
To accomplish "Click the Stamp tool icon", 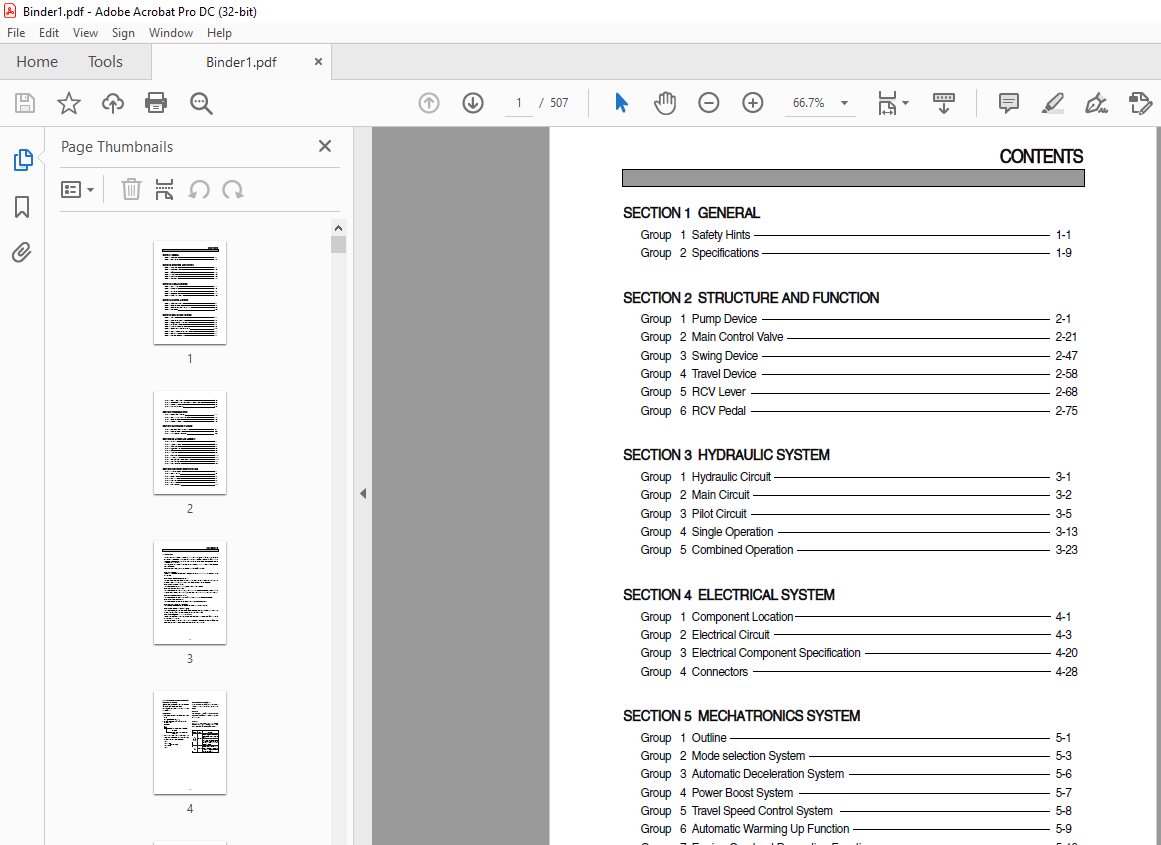I will coord(1140,103).
